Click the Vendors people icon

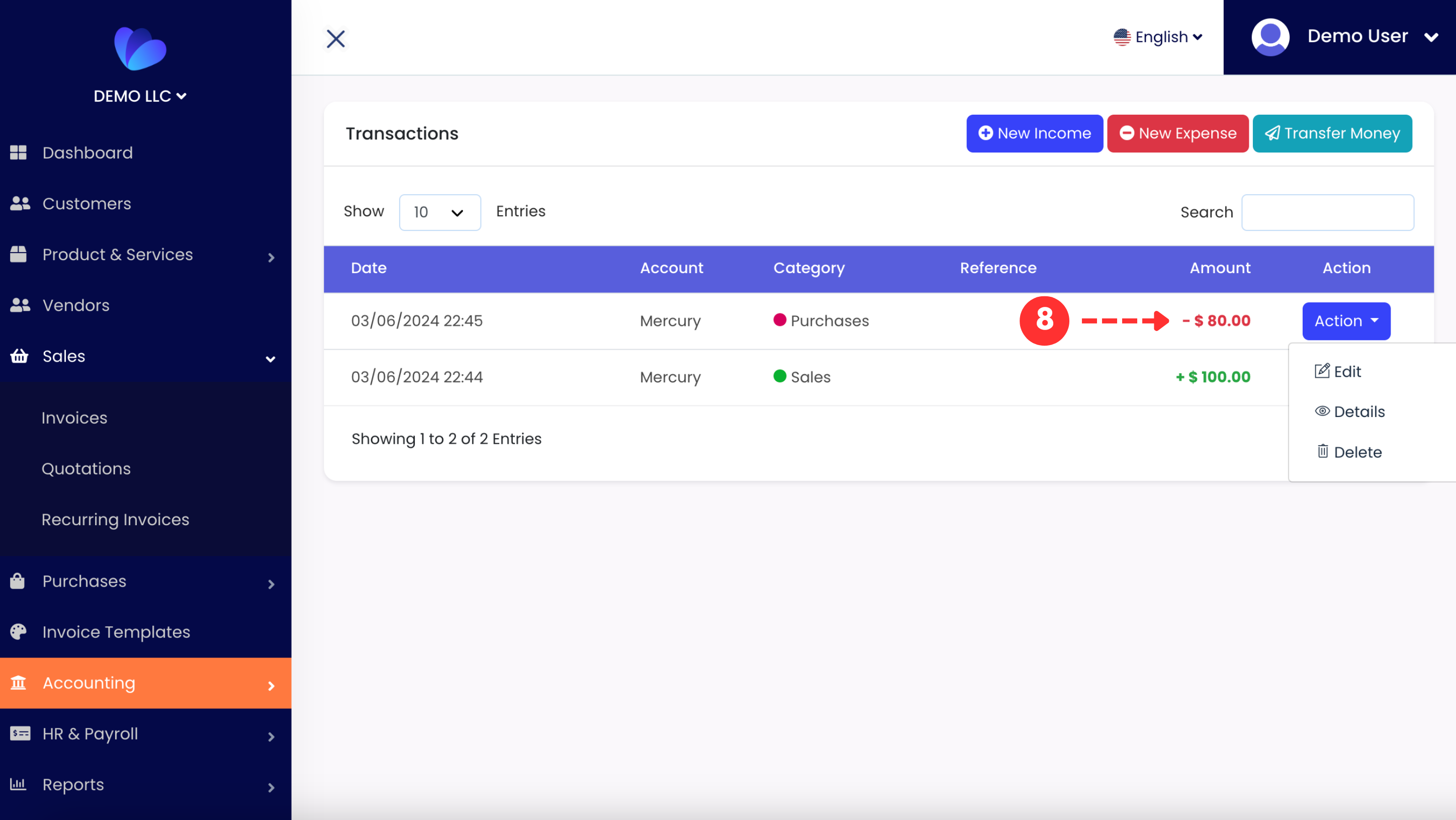20,305
